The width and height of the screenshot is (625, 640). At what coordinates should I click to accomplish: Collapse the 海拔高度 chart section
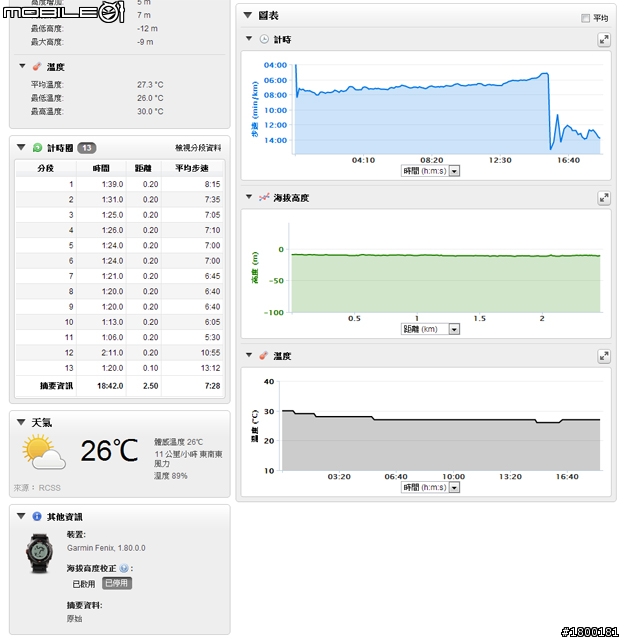[249, 197]
